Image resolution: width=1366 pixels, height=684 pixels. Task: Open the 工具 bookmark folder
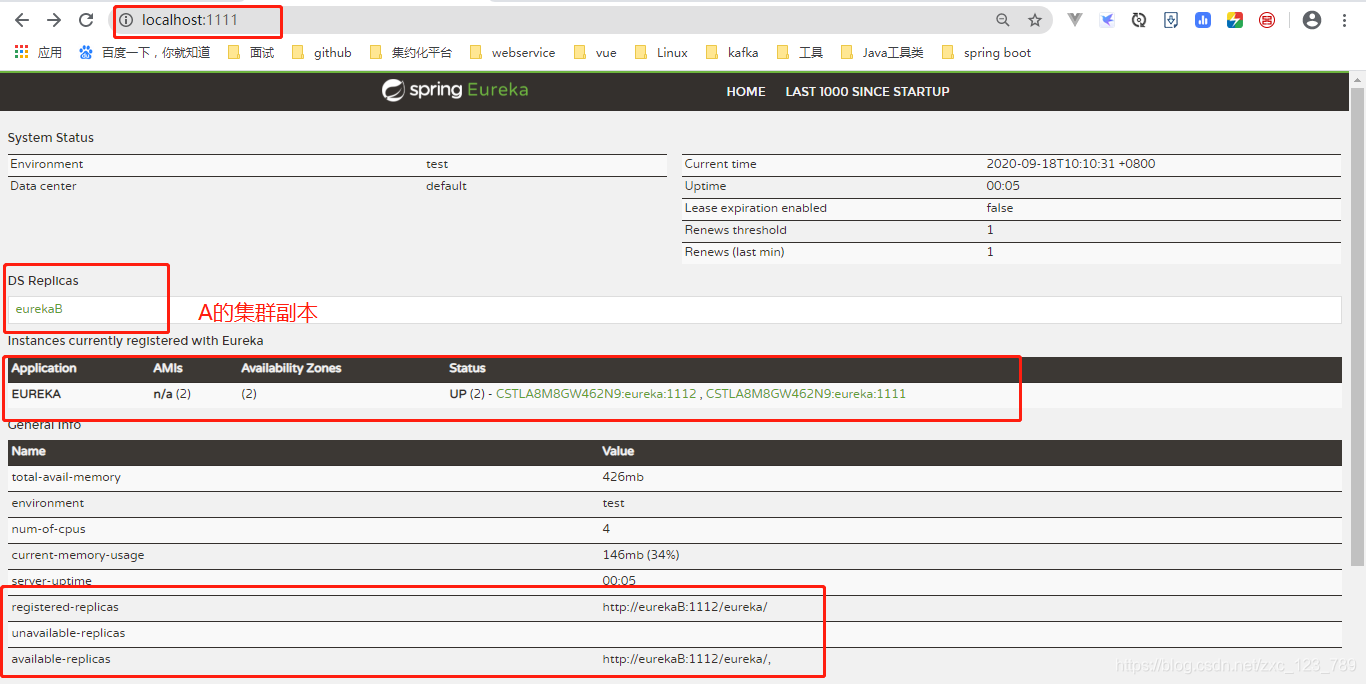pyautogui.click(x=799, y=53)
